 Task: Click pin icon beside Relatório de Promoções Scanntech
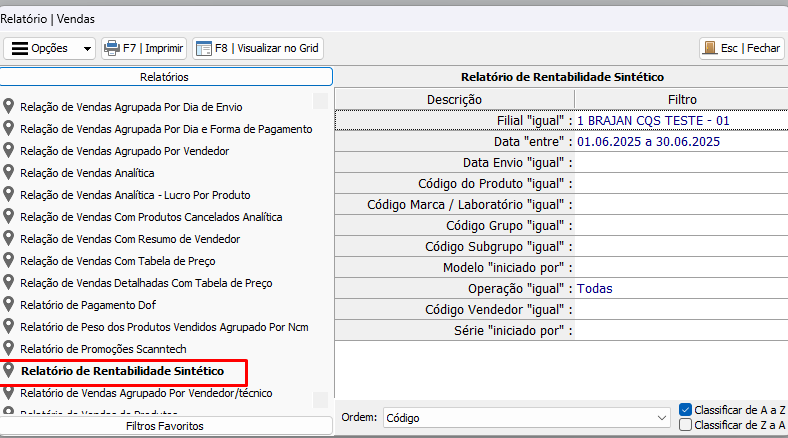click(9, 349)
